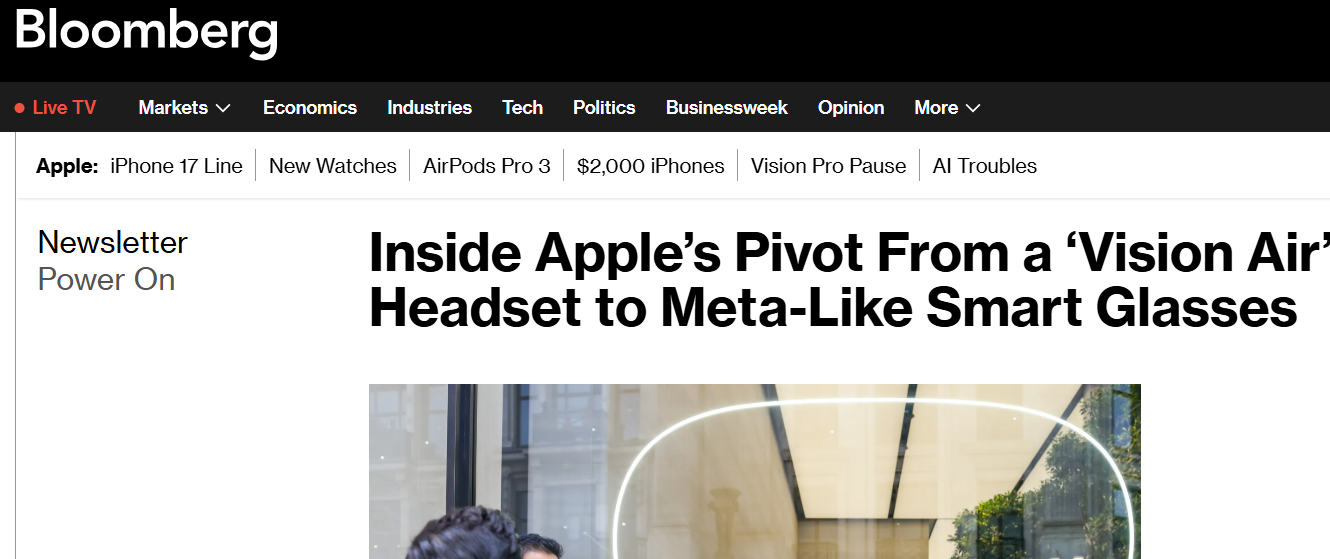Select the Politics section
The height and width of the screenshot is (559, 1330).
click(x=604, y=107)
